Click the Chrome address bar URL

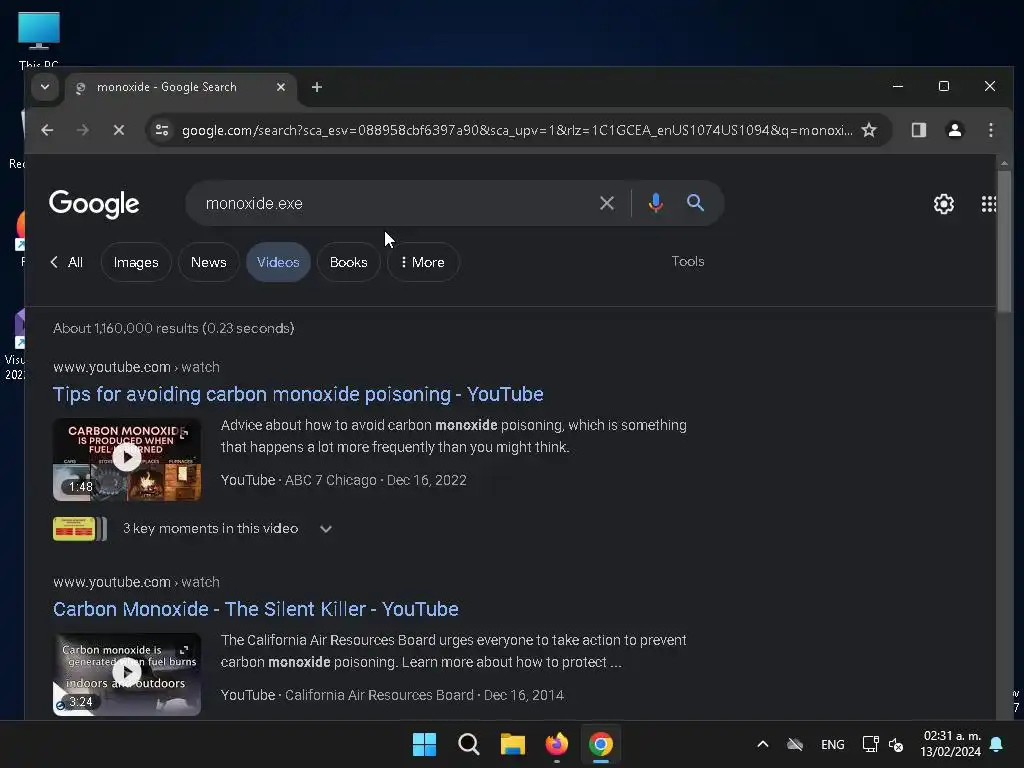click(x=517, y=130)
